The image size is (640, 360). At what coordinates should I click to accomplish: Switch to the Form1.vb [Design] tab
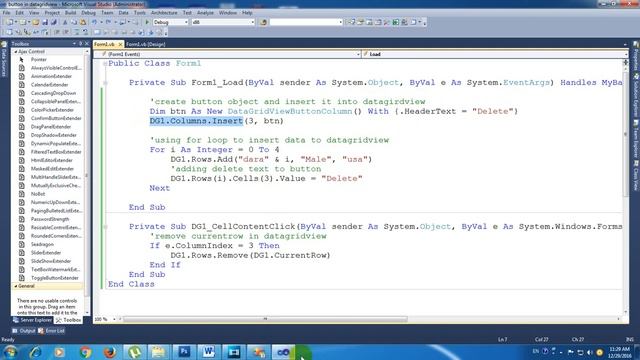(146, 44)
